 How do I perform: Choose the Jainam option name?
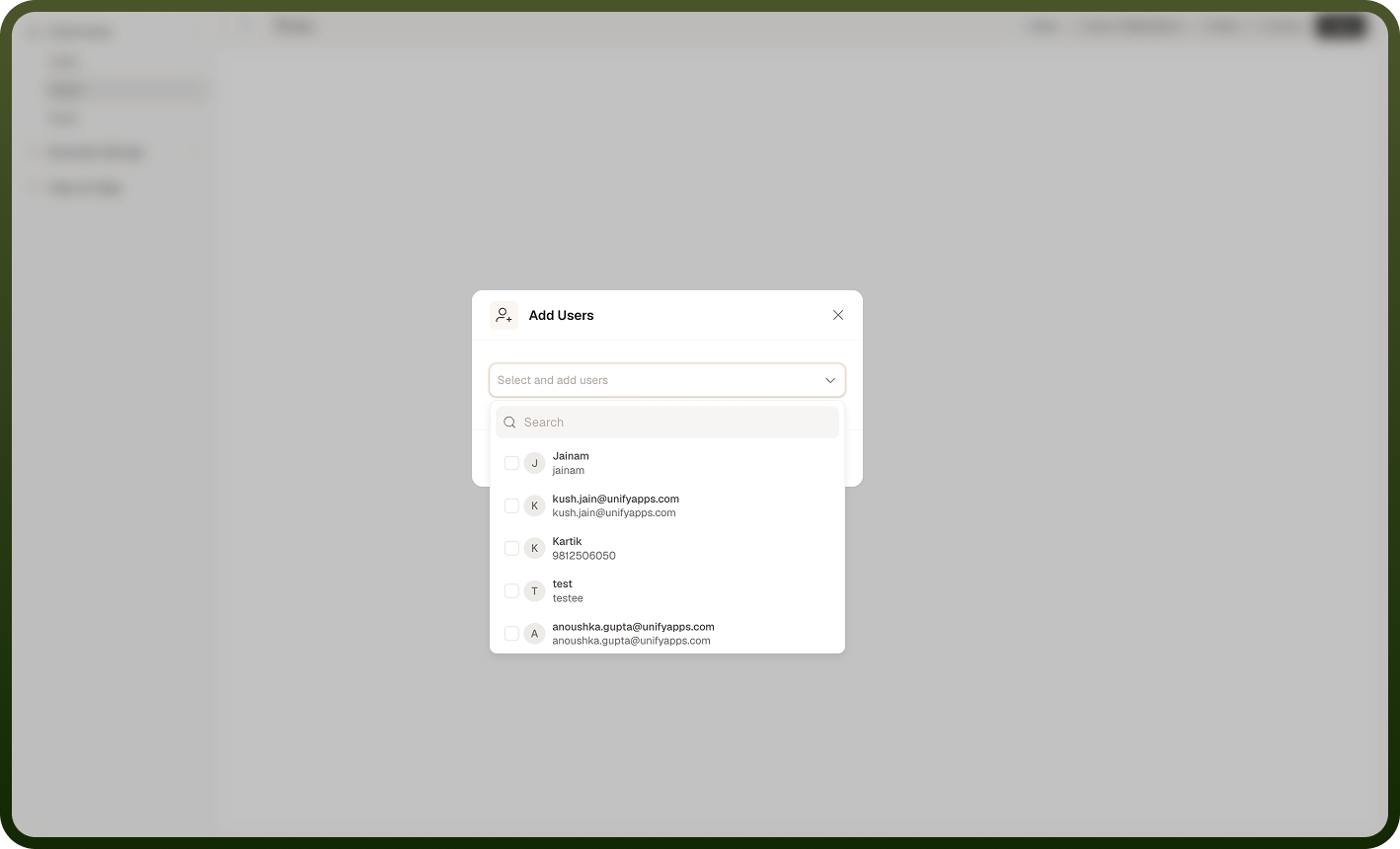coord(571,456)
